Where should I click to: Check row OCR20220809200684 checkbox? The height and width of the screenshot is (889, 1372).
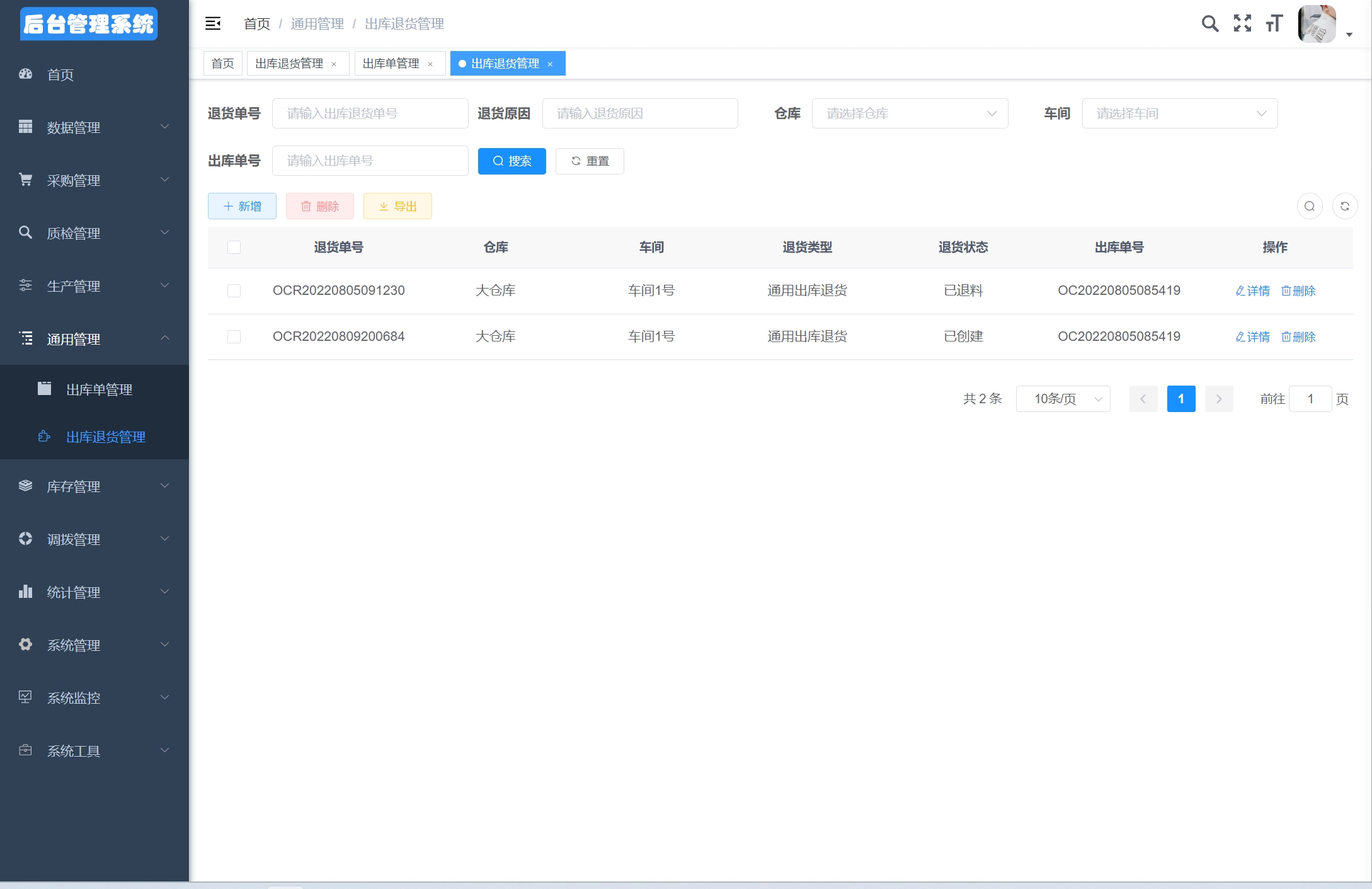click(234, 336)
